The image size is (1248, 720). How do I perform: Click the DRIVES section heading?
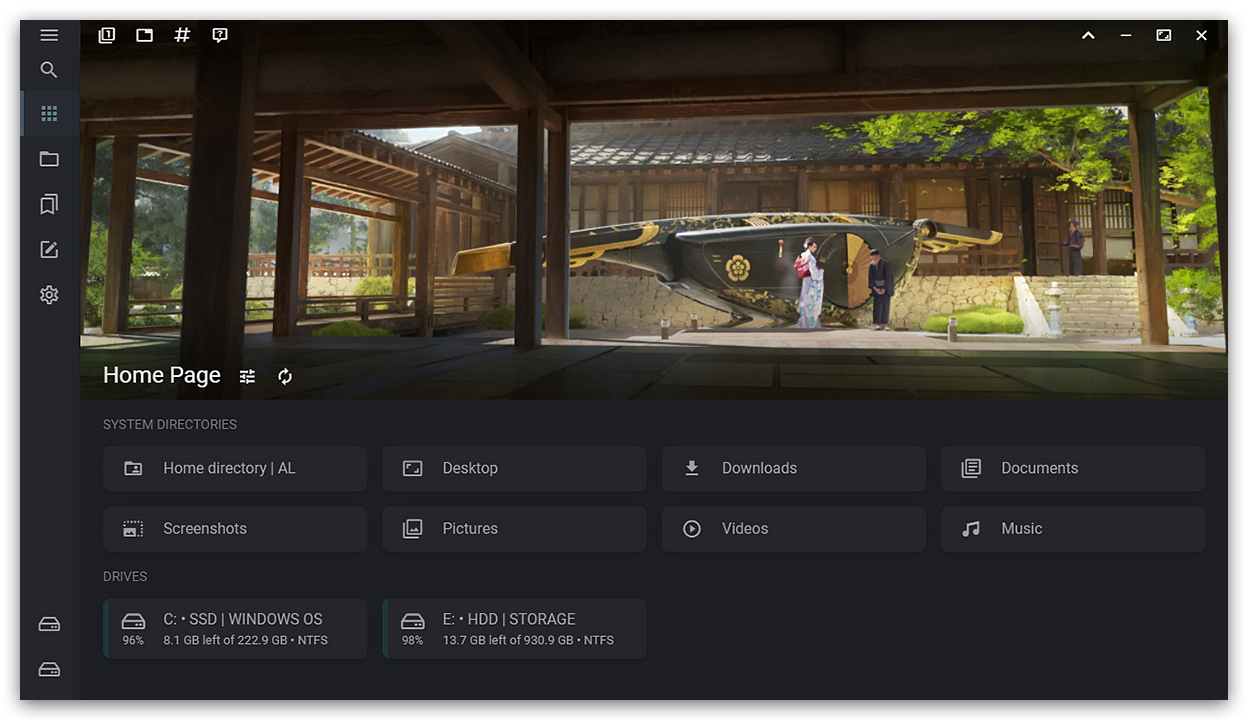point(125,576)
